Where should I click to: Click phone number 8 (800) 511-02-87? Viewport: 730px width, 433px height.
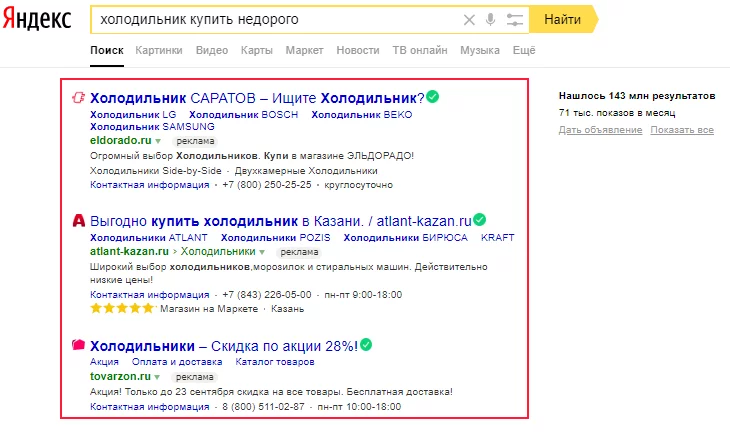(264, 406)
